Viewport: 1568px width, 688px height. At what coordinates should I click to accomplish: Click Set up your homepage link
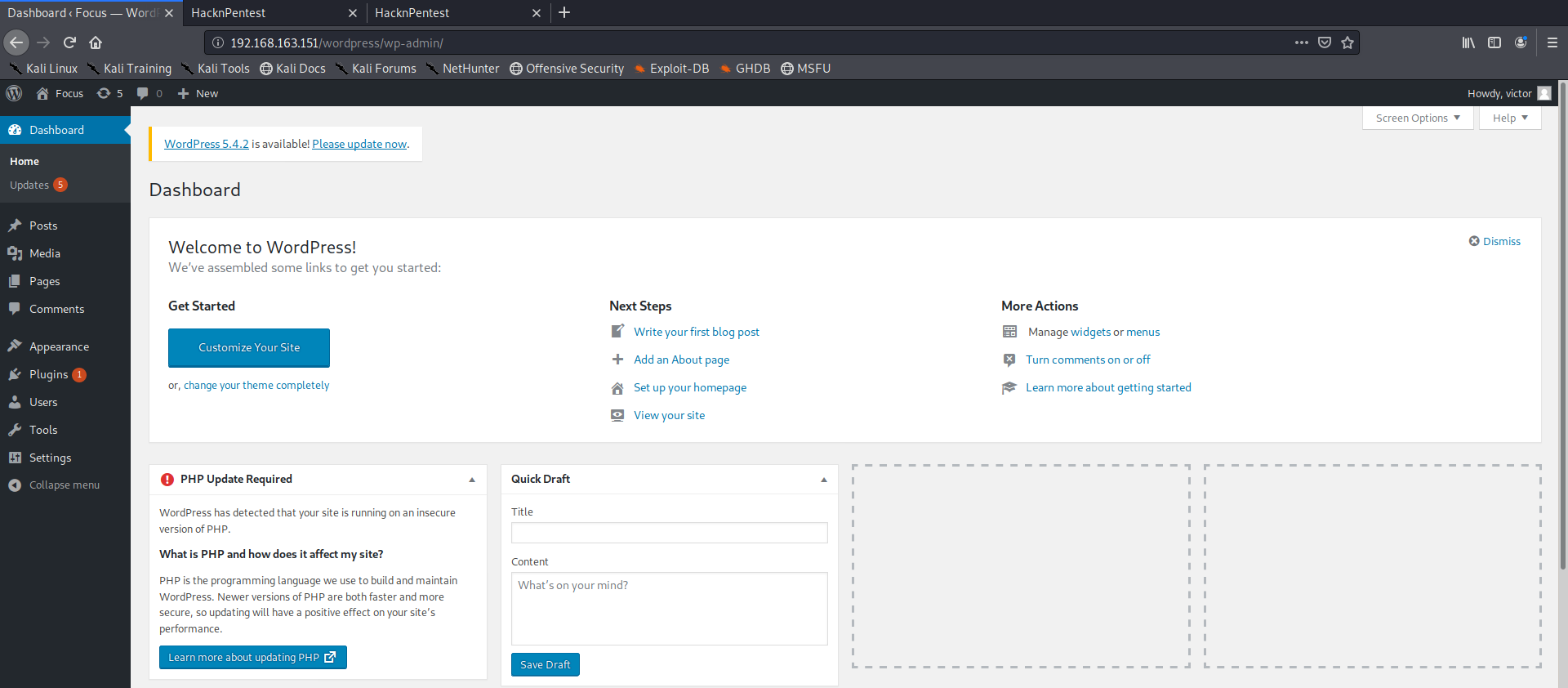coord(690,387)
